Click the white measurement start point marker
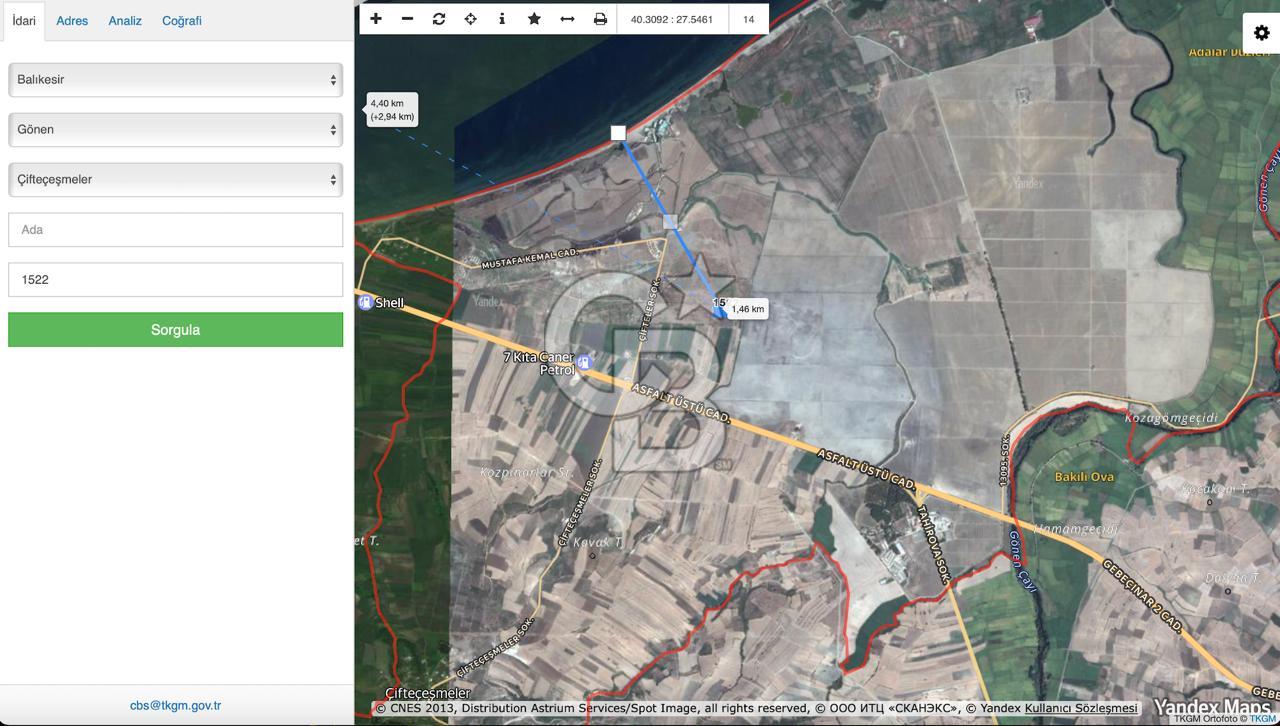The height and width of the screenshot is (726, 1280). click(618, 133)
